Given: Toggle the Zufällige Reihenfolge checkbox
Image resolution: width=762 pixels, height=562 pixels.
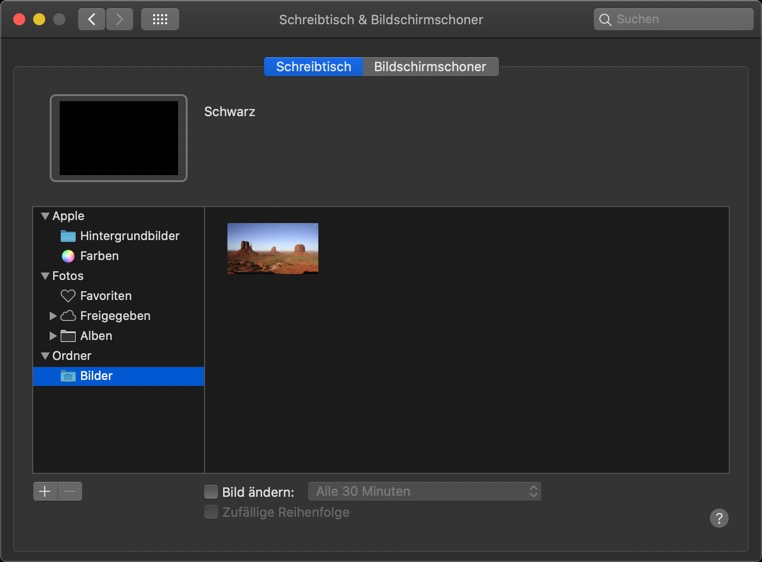Looking at the screenshot, I should tap(211, 512).
